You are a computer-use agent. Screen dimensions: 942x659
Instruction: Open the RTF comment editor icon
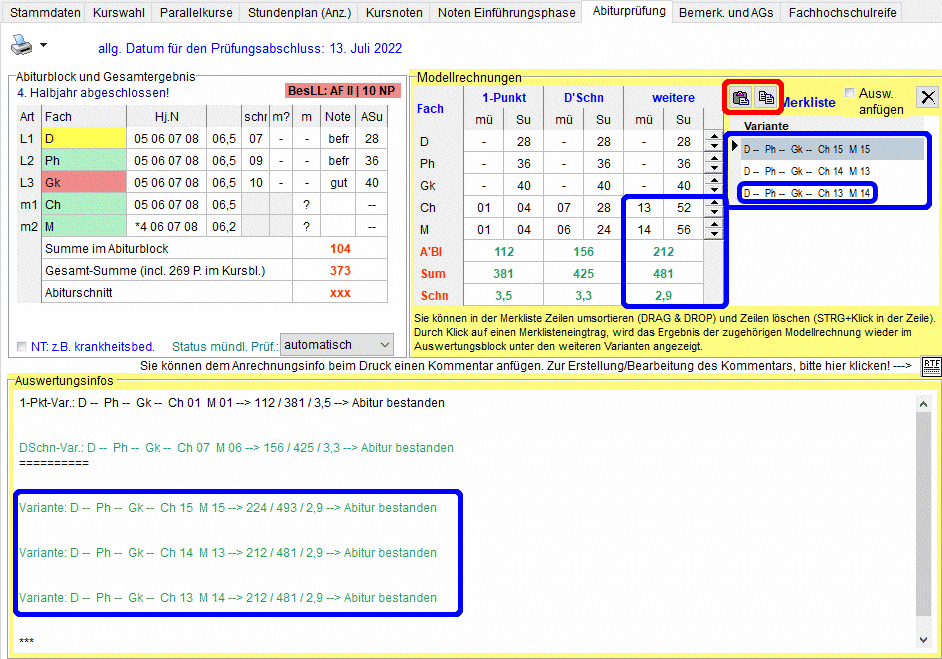[931, 365]
